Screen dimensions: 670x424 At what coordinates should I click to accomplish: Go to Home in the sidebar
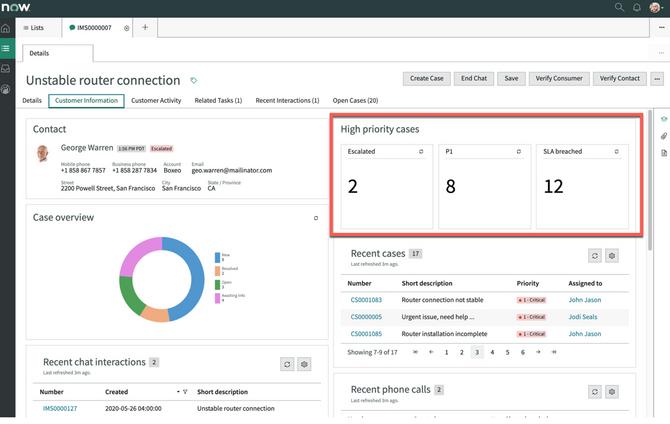click(6, 29)
